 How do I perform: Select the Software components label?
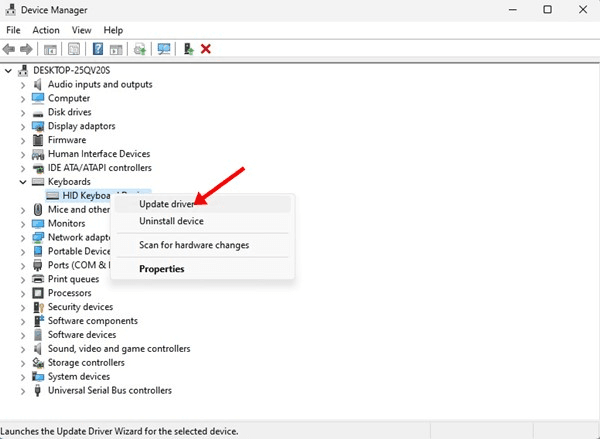[93, 321]
